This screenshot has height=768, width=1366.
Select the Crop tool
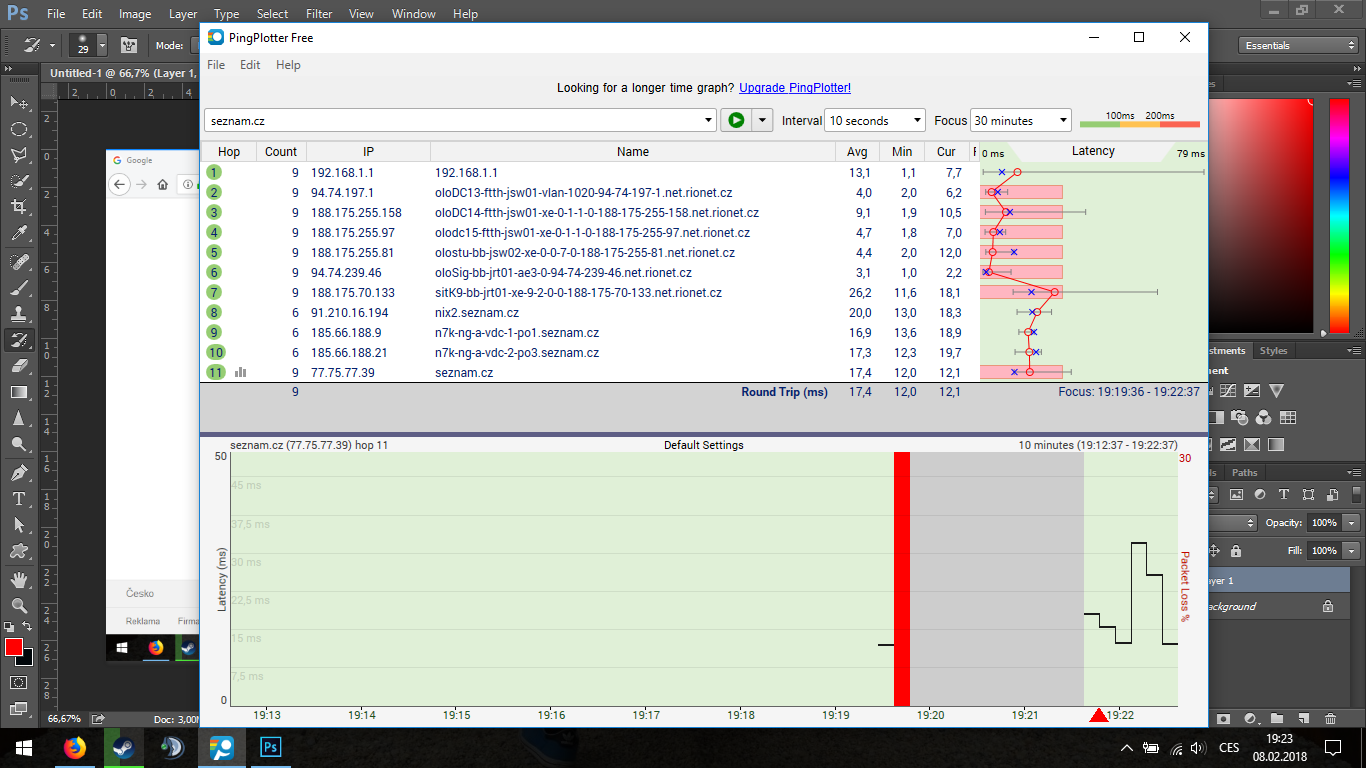click(19, 207)
